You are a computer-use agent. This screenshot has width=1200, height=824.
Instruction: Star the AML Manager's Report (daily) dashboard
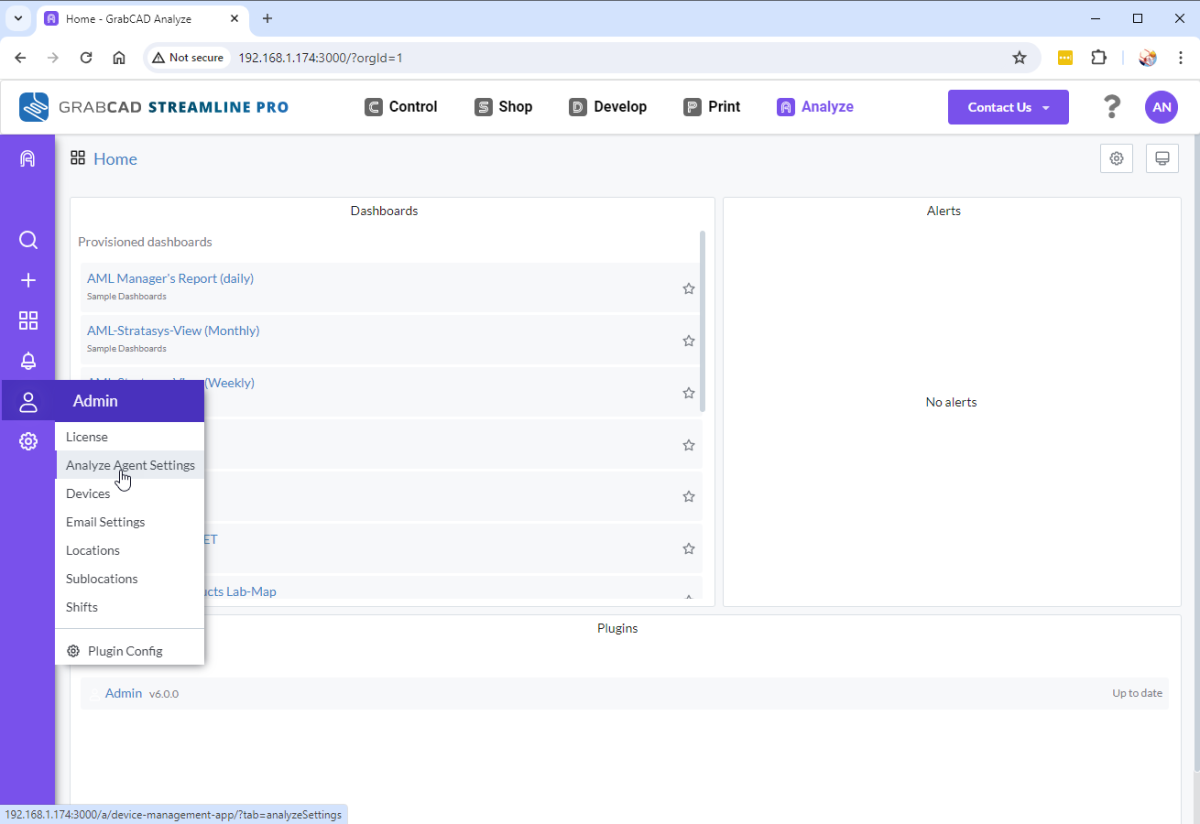[688, 289]
